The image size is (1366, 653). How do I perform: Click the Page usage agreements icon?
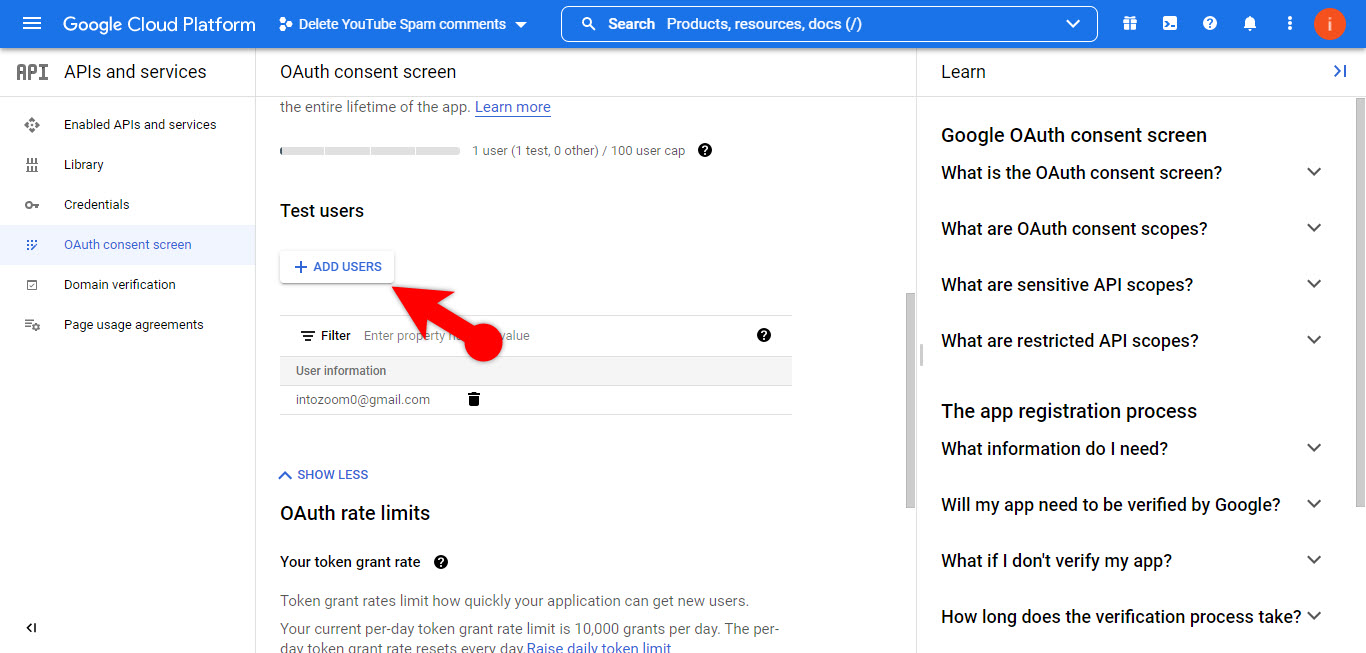click(32, 325)
